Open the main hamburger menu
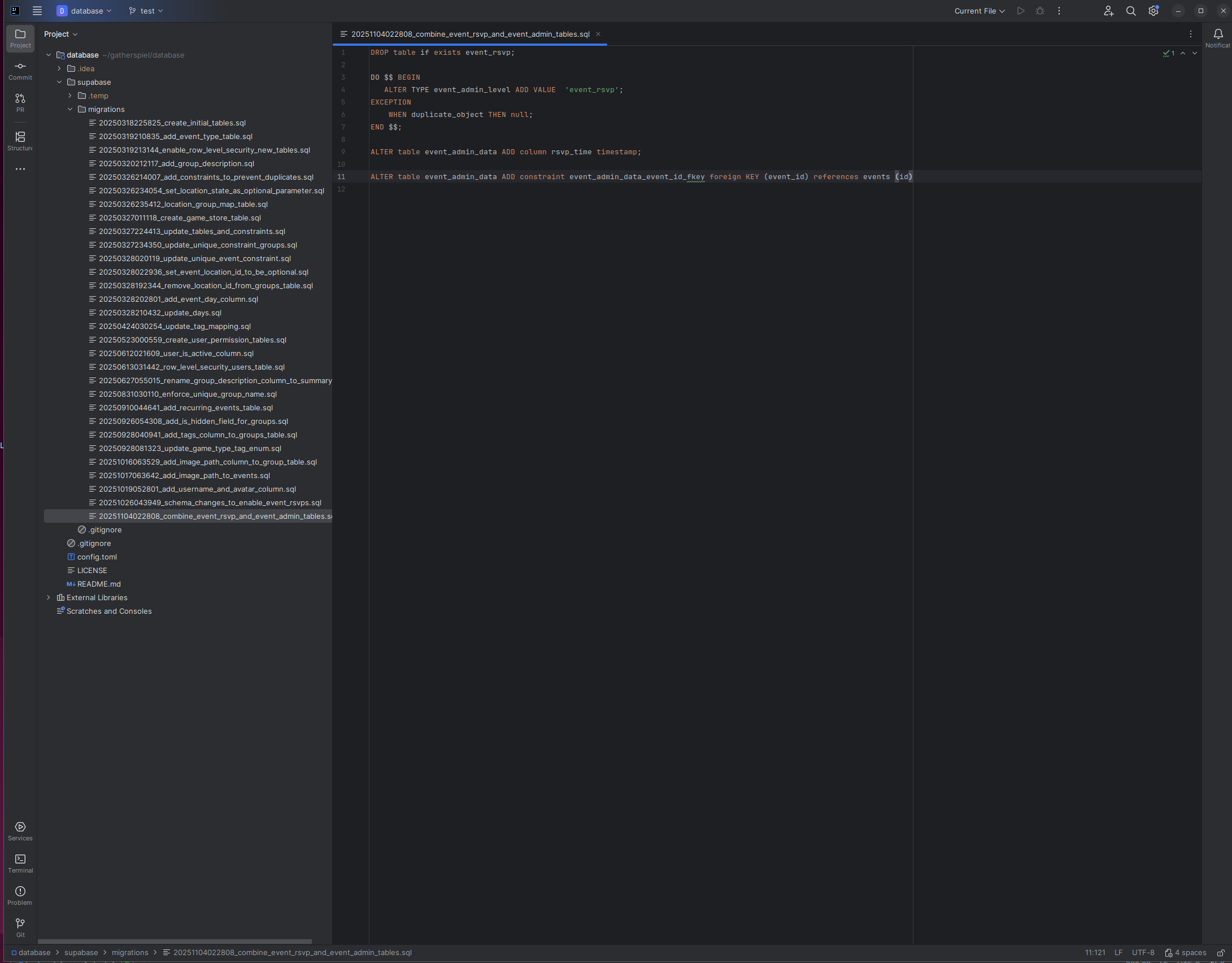The image size is (1232, 963). [37, 11]
